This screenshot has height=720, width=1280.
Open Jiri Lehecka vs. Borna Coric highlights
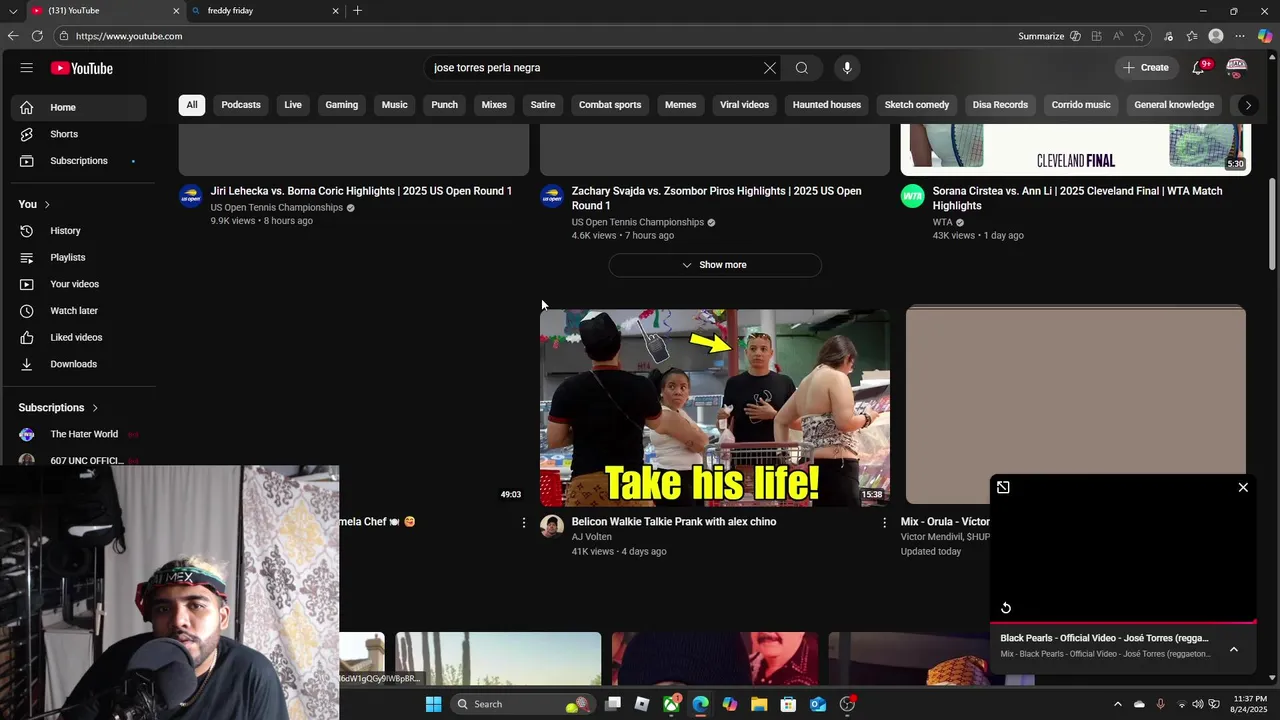pyautogui.click(x=361, y=191)
